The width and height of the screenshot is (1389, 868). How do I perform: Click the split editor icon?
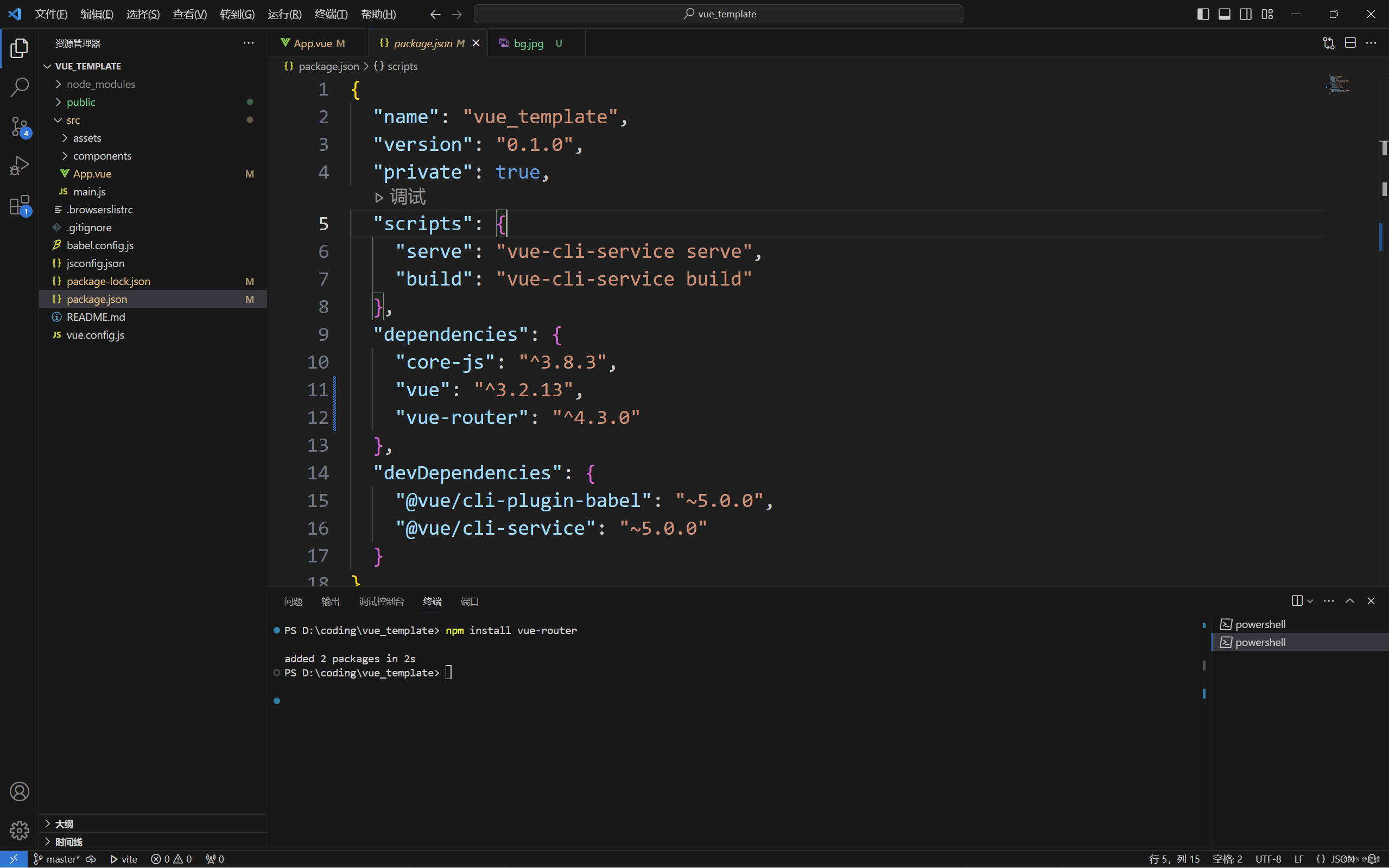pyautogui.click(x=1350, y=43)
